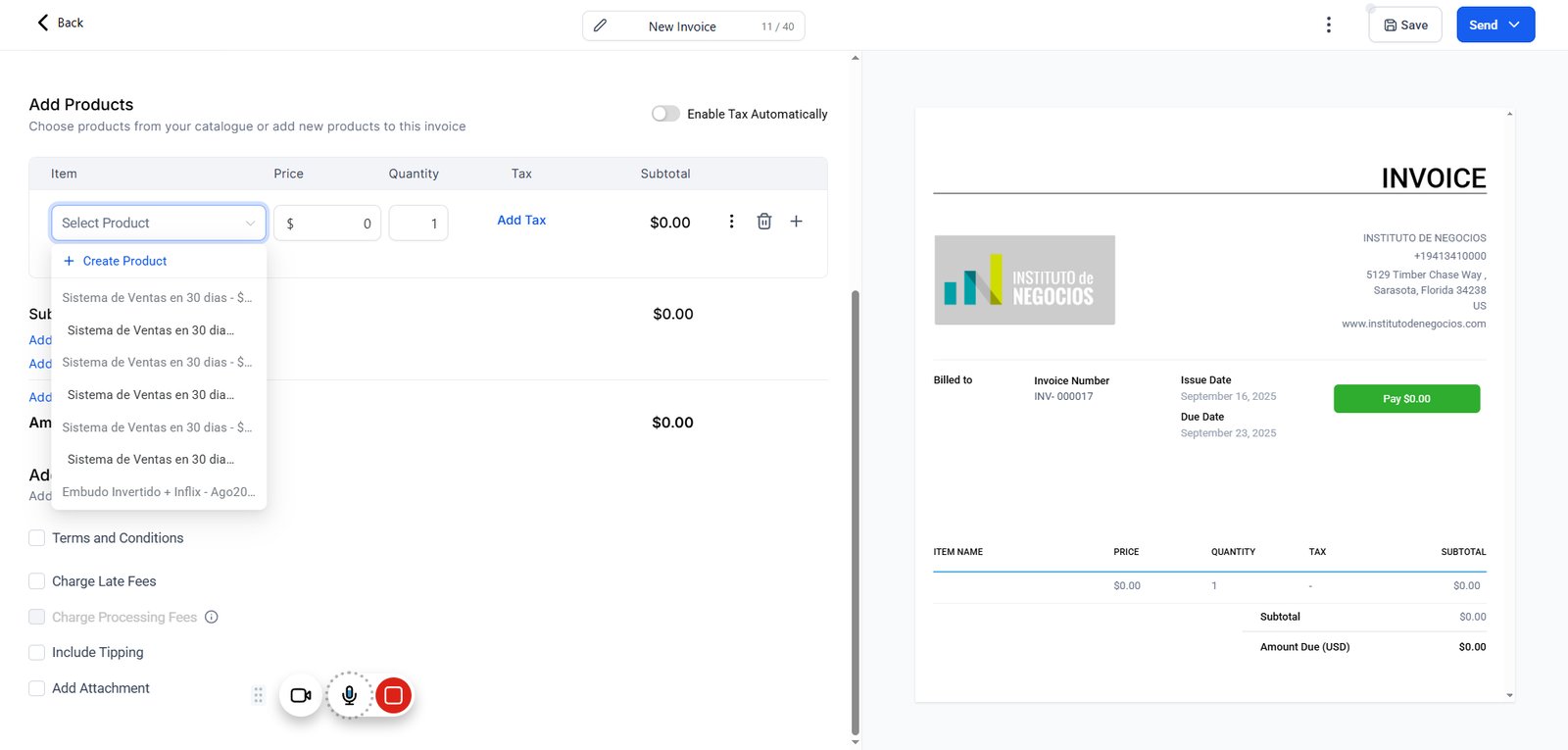Click the phone number +19413410000

(1449, 256)
